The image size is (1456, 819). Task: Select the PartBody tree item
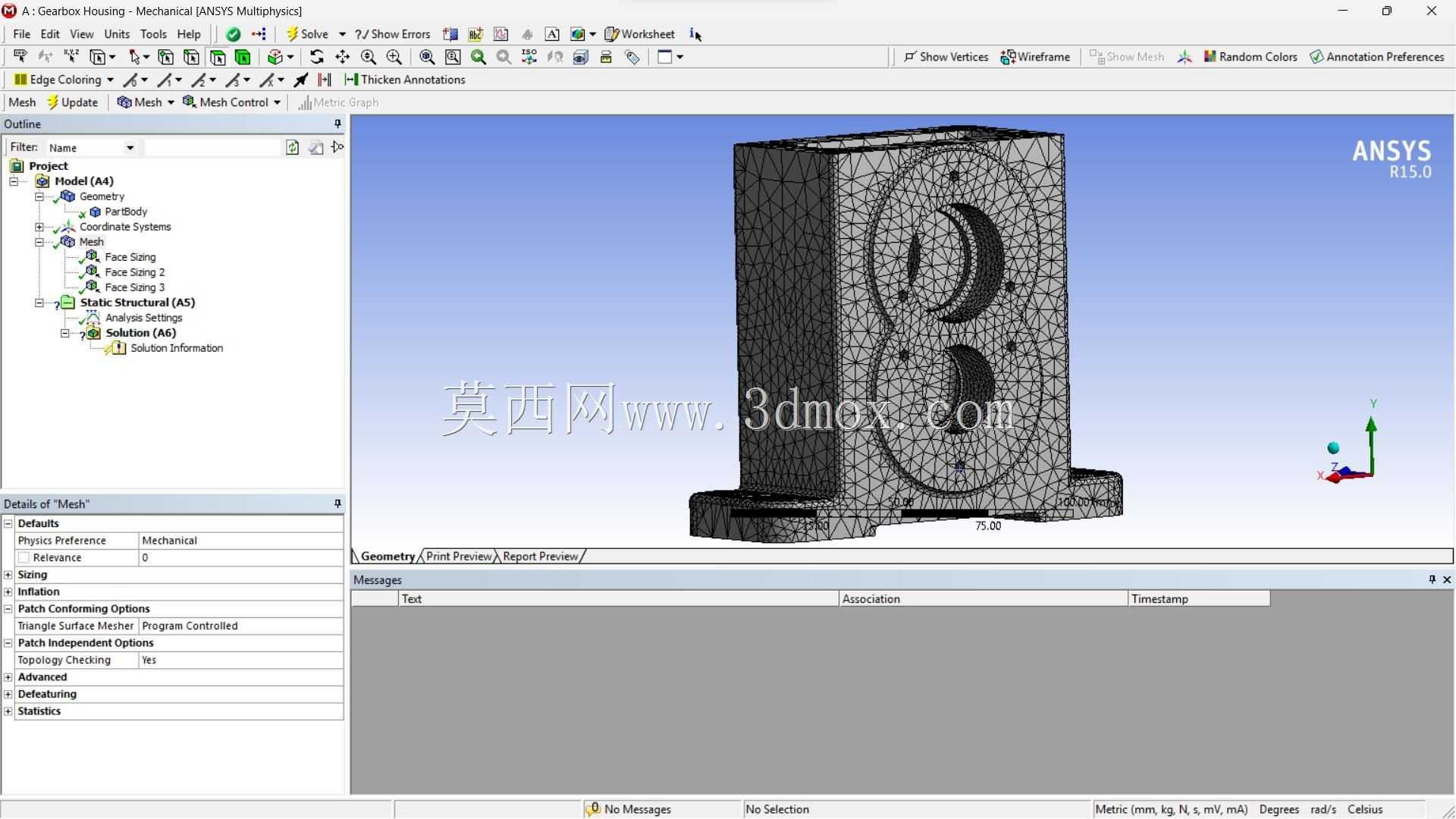[x=126, y=212]
